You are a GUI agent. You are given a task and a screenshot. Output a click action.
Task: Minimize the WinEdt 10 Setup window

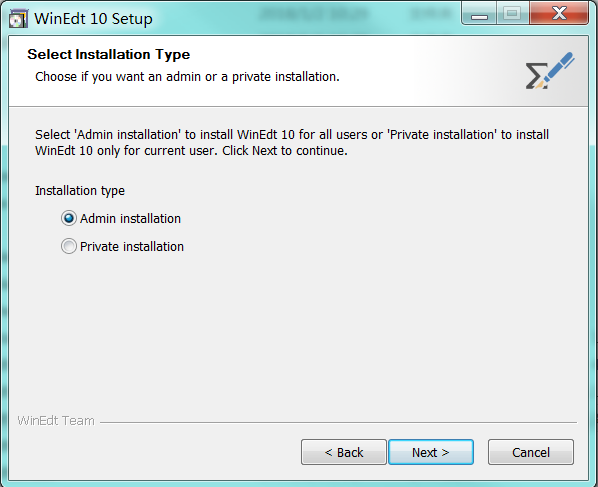[x=479, y=14]
